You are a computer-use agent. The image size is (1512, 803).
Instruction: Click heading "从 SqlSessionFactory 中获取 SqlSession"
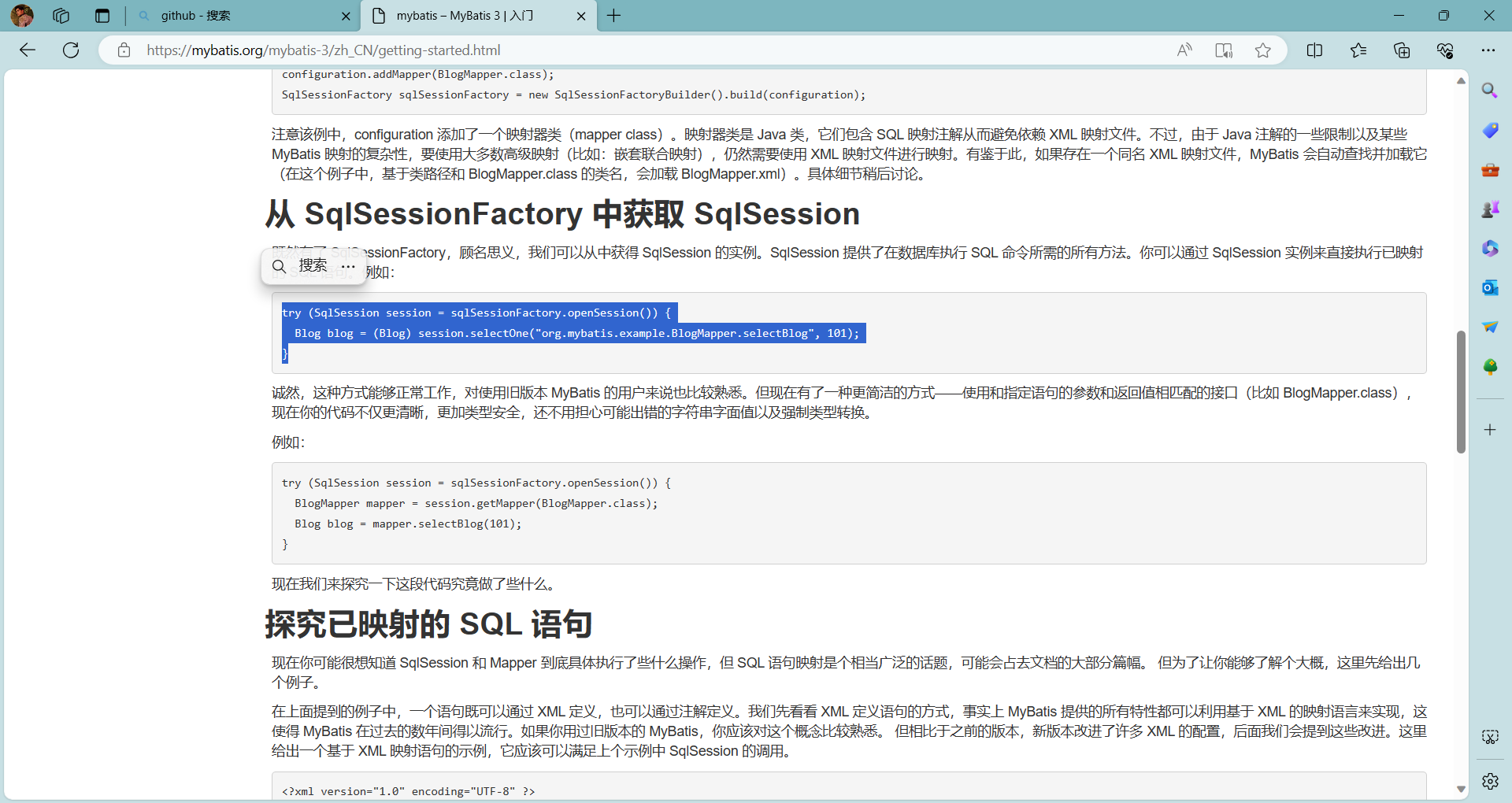tap(562, 214)
